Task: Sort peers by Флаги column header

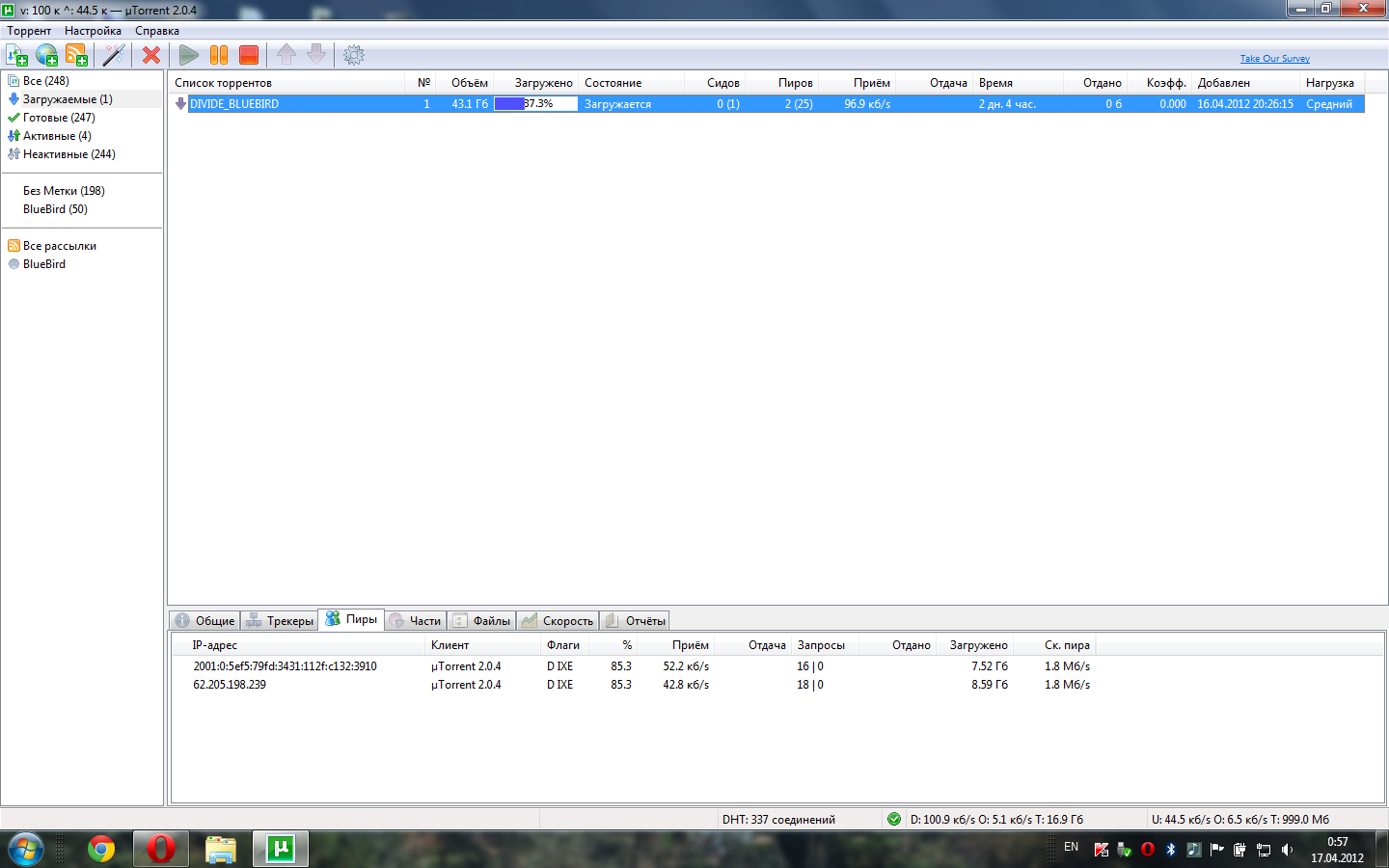Action: pos(564,645)
